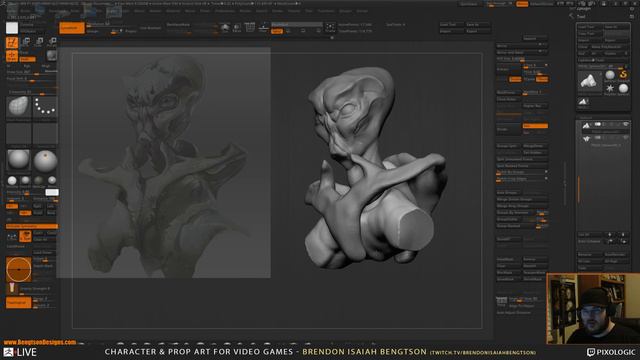Select the small tool thumbnail below main tool

pos(583,102)
